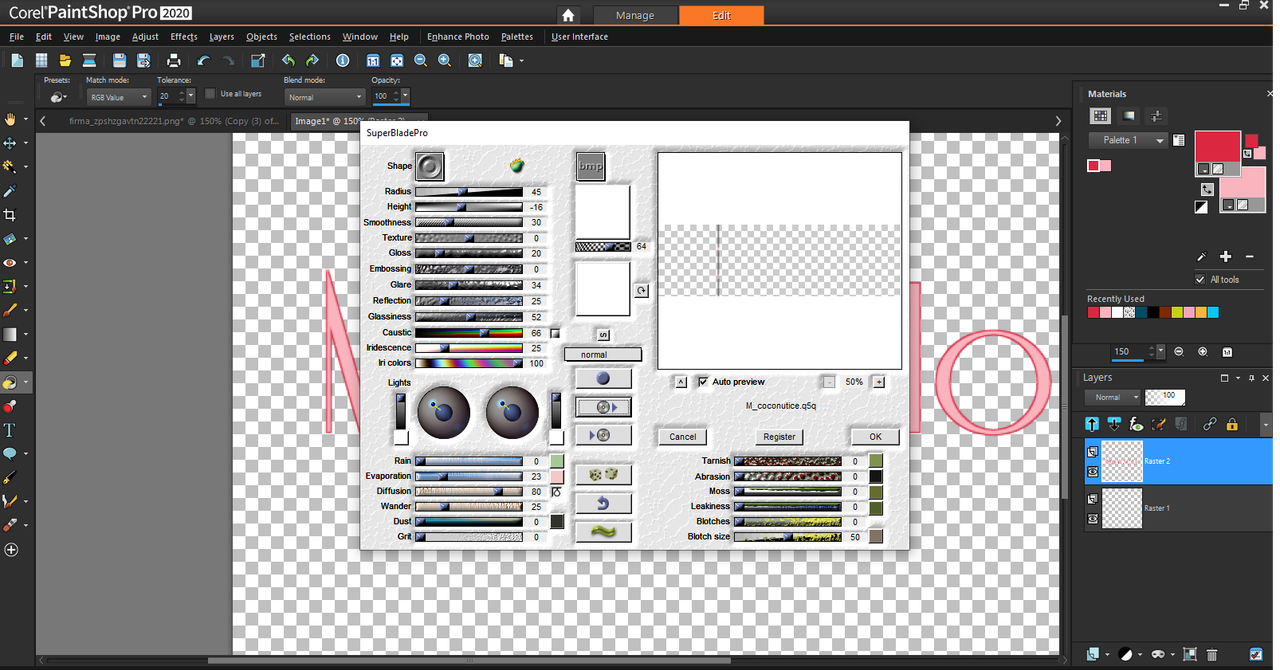Click the Tarnish color swatch

point(876,461)
